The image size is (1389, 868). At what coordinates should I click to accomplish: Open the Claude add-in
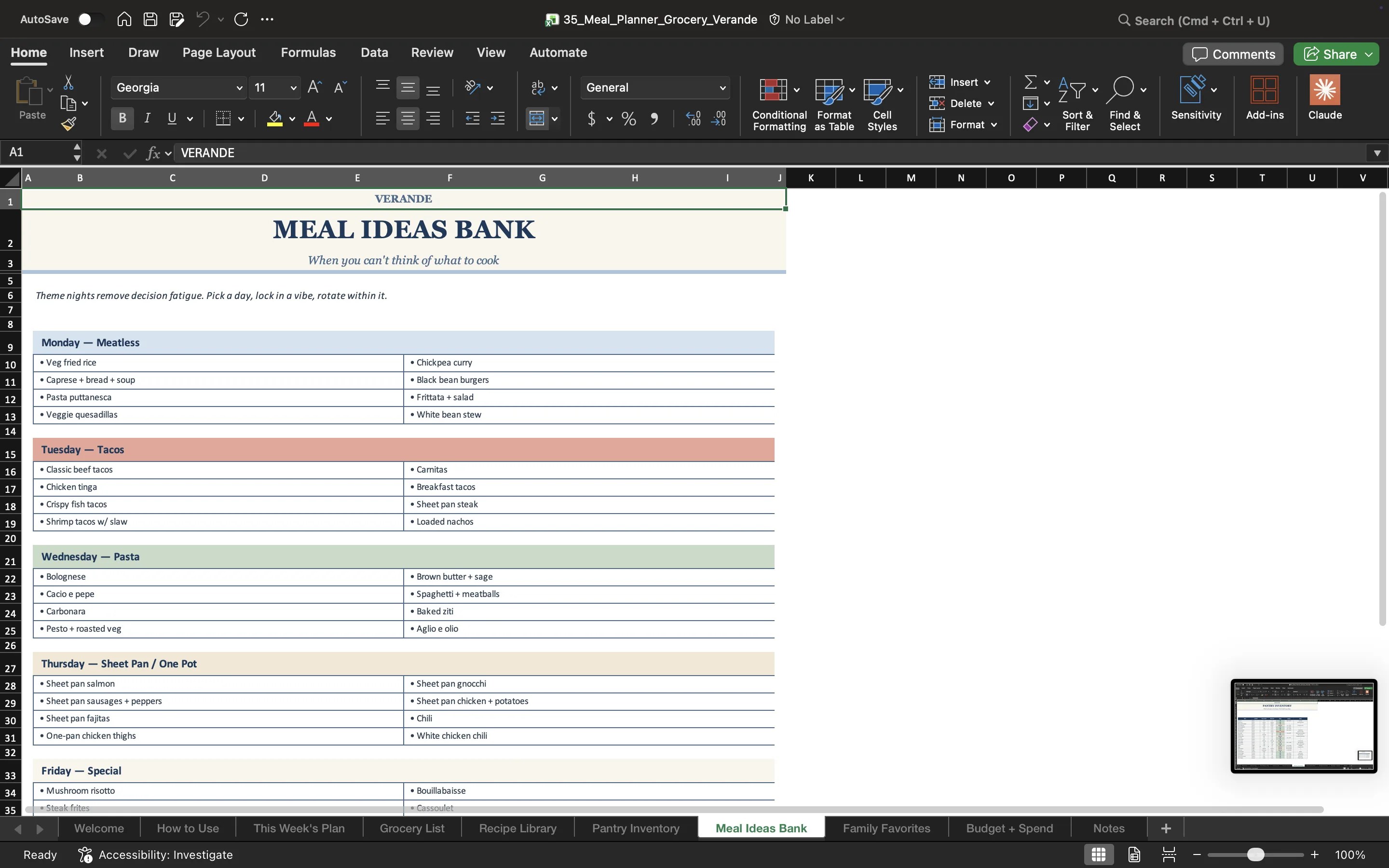tap(1325, 97)
